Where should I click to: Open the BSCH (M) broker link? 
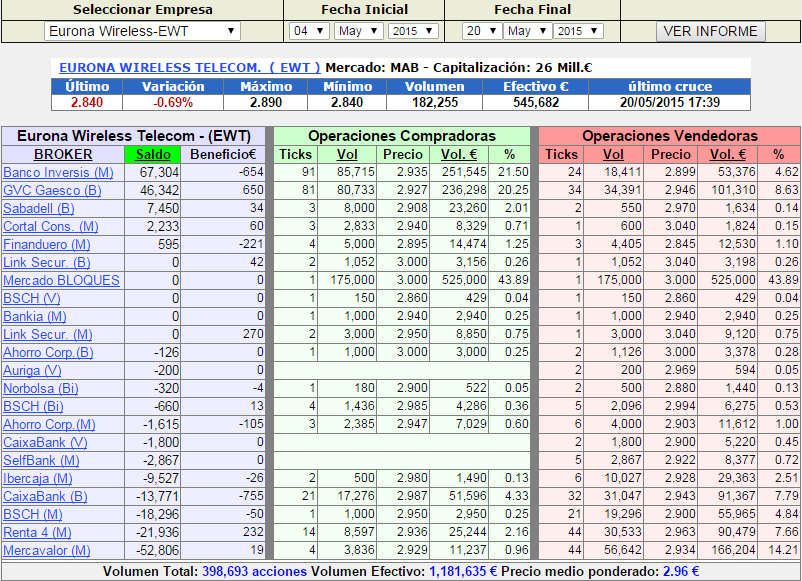[x=33, y=514]
